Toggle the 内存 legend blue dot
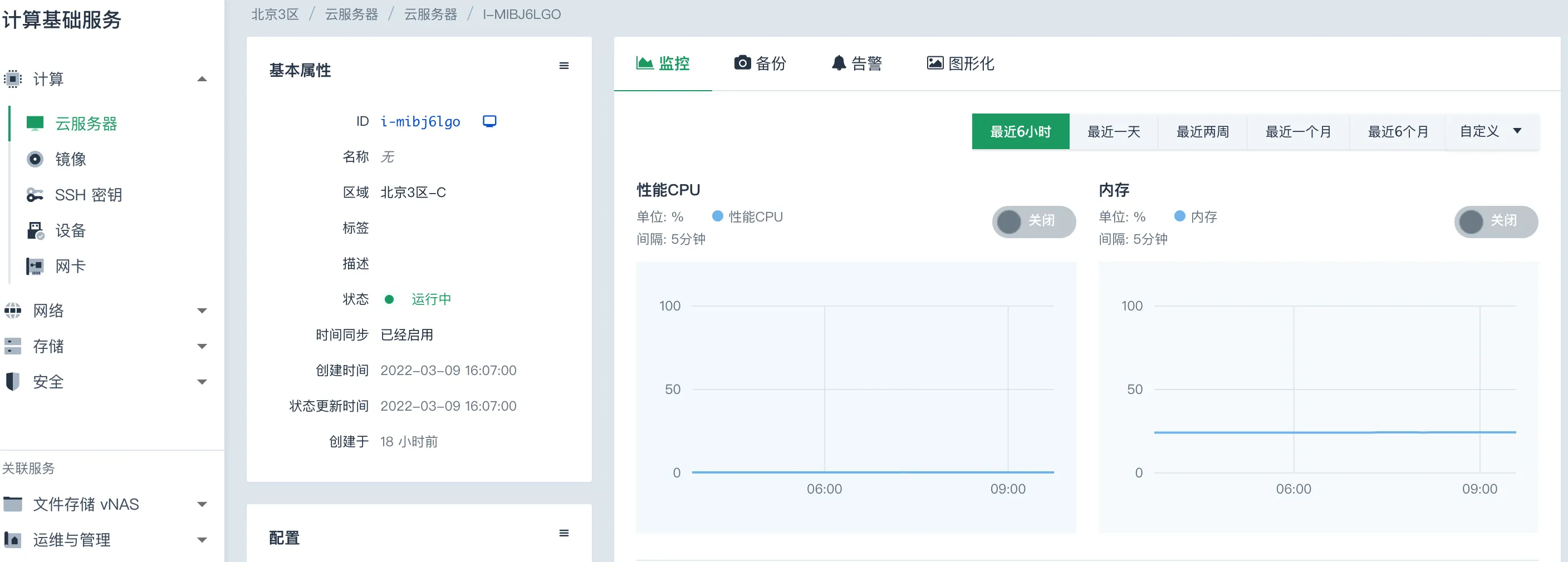The width and height of the screenshot is (1568, 562). tap(1180, 216)
